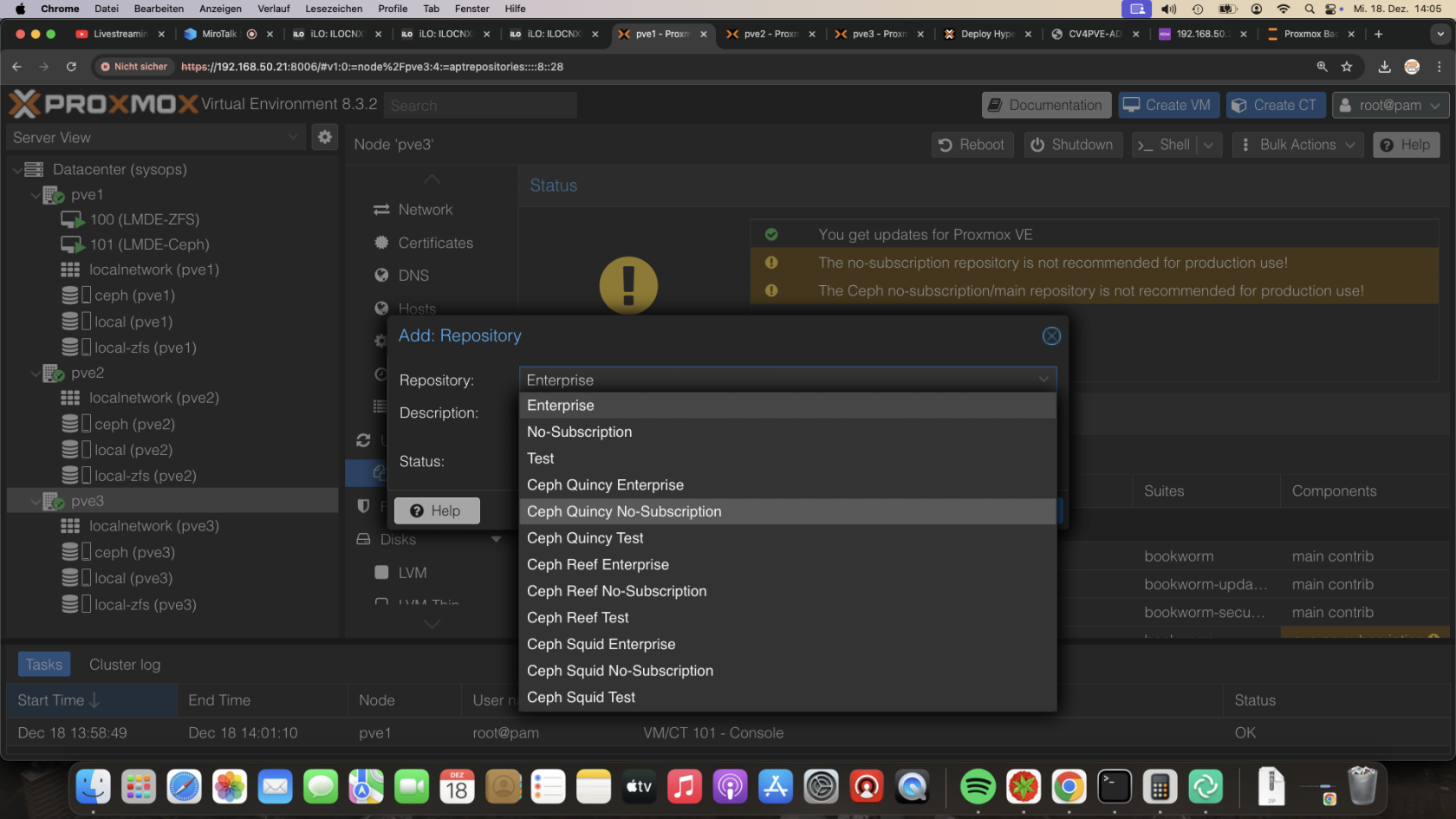Open Documentation button
Screen dimensions: 1456x819
click(1046, 105)
